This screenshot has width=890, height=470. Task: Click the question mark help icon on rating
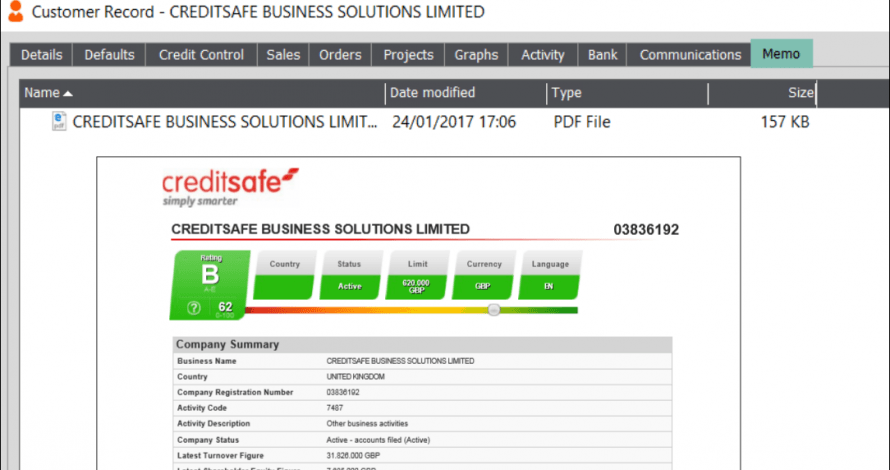coord(194,308)
